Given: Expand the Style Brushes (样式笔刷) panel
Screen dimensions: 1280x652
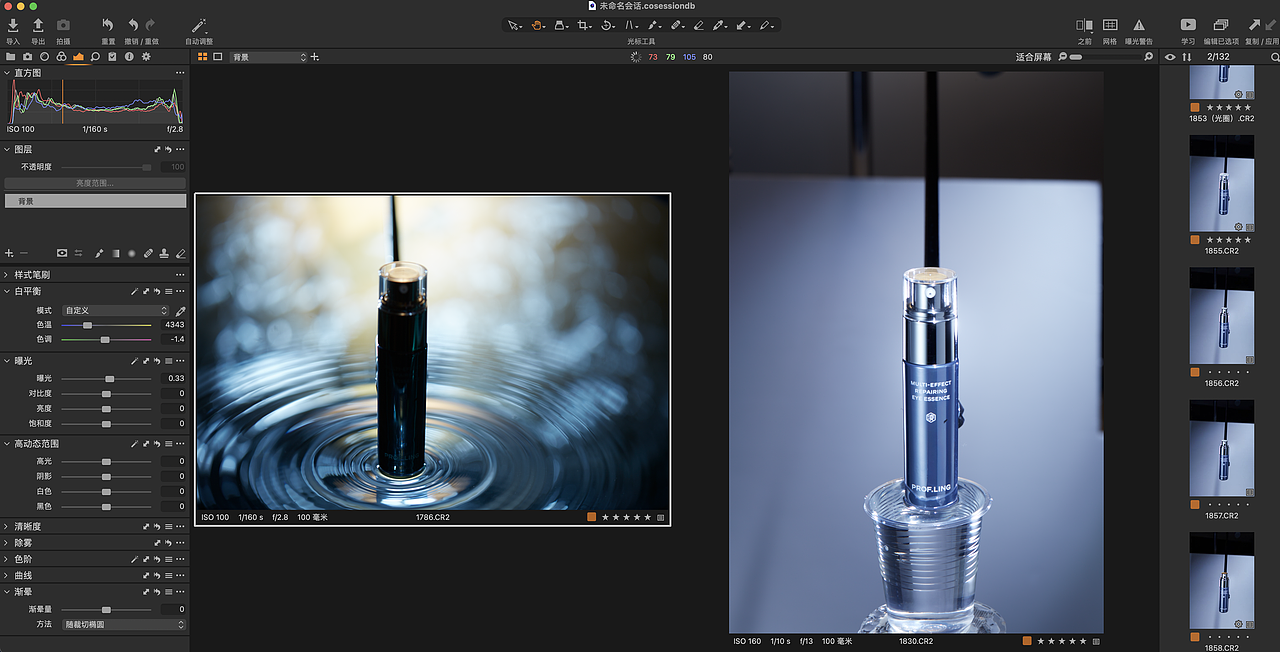Looking at the screenshot, I should [8, 274].
